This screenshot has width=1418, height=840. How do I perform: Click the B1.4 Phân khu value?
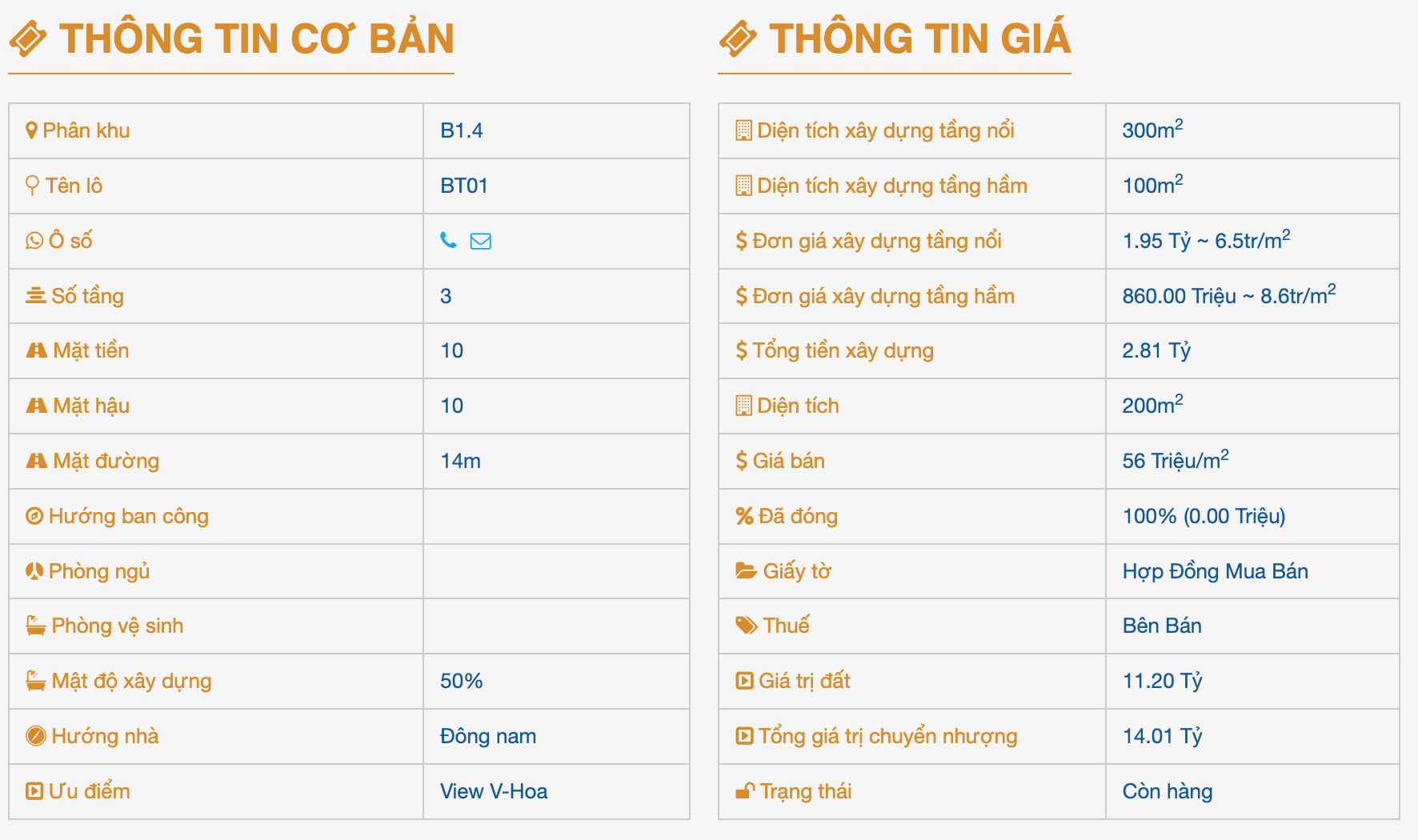pyautogui.click(x=462, y=130)
